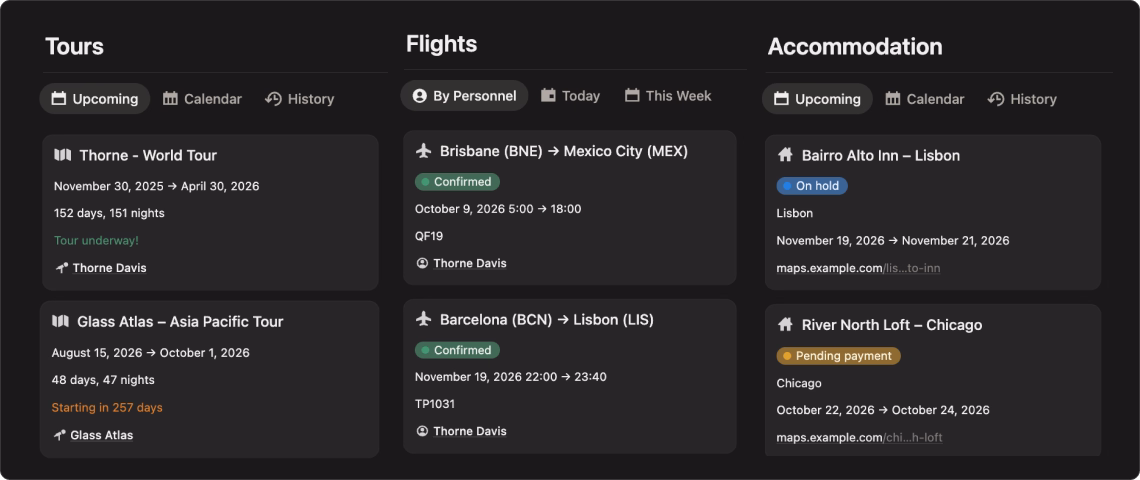Open the Glass Atlas – Asia Pacific Tour title

tap(180, 321)
